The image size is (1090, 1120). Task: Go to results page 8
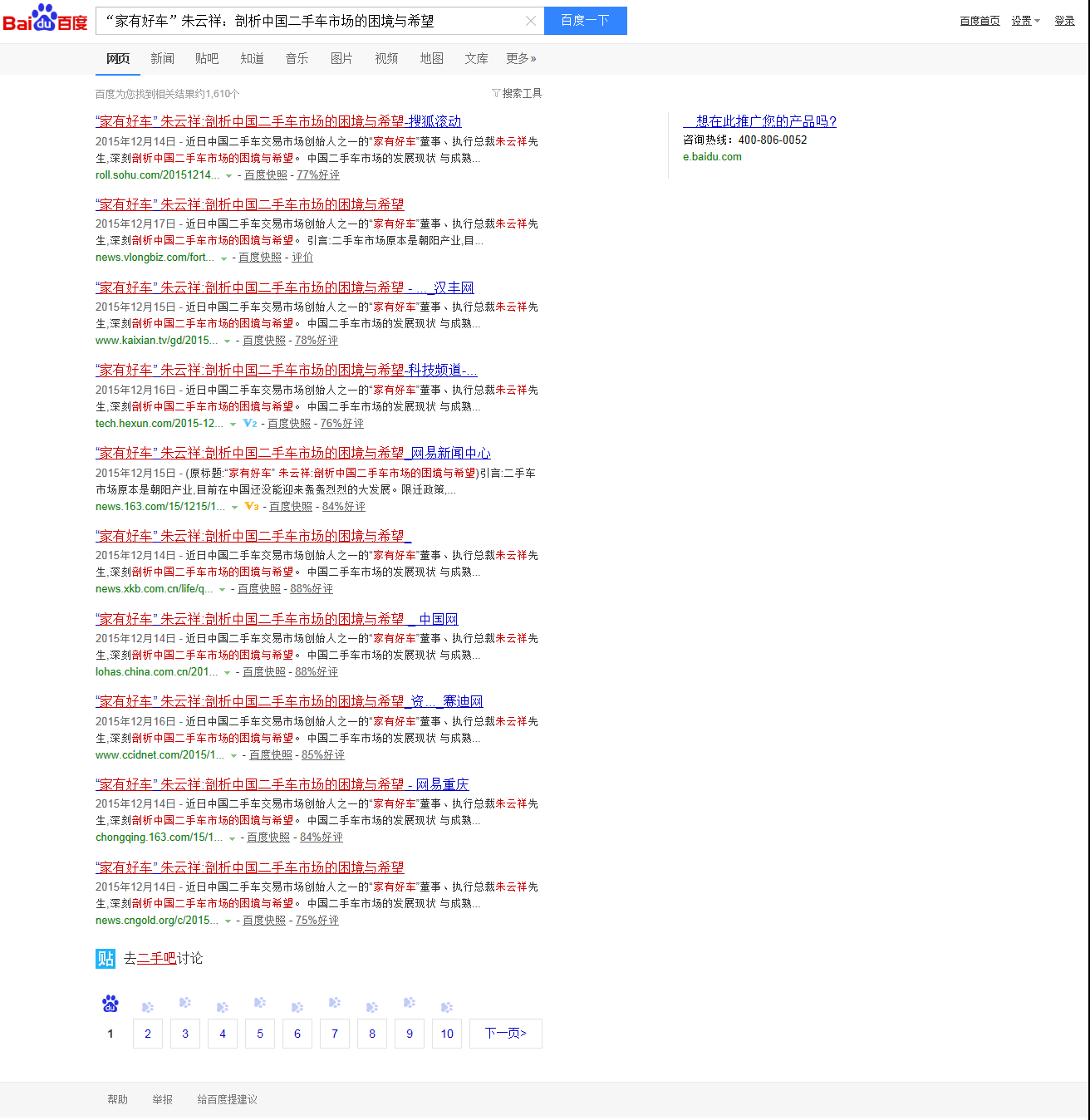click(x=372, y=1034)
